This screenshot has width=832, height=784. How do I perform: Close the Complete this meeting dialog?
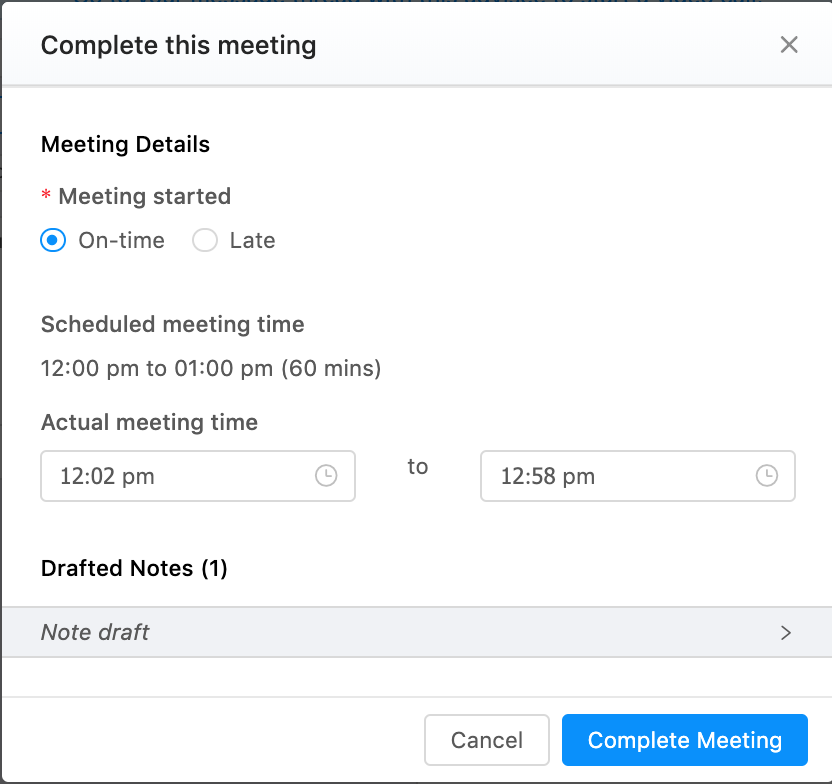789,45
